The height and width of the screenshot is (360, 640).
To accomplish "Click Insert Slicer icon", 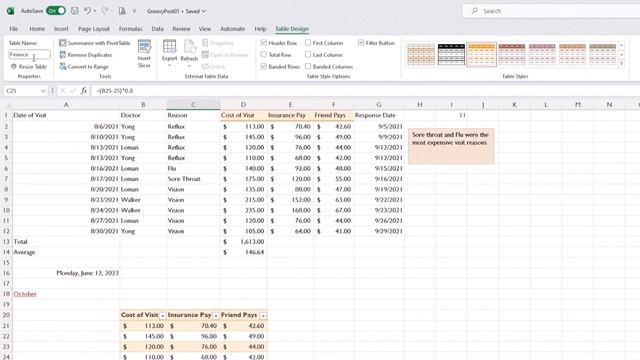I will point(144,47).
